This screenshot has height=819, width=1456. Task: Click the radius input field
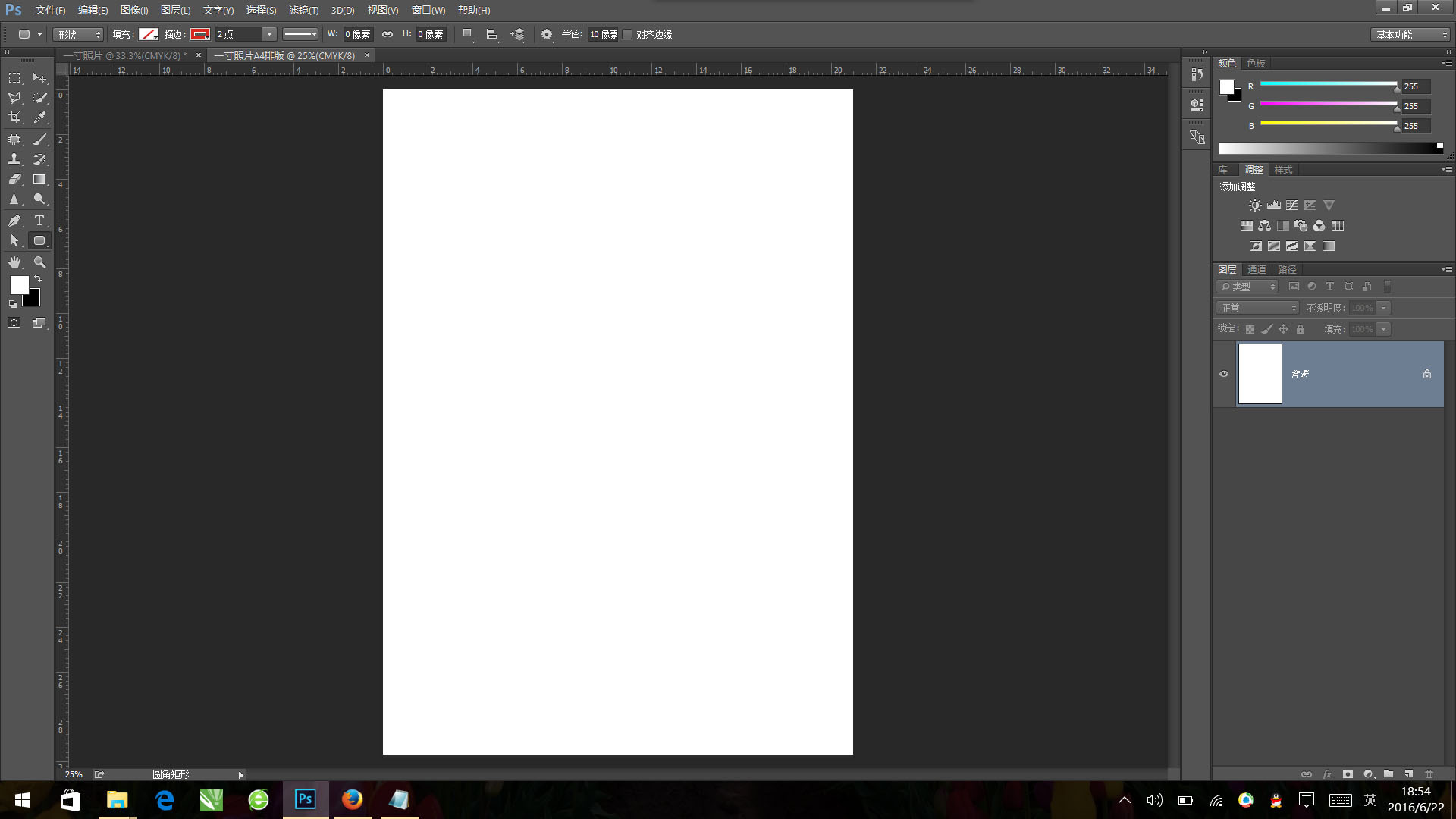(x=603, y=34)
